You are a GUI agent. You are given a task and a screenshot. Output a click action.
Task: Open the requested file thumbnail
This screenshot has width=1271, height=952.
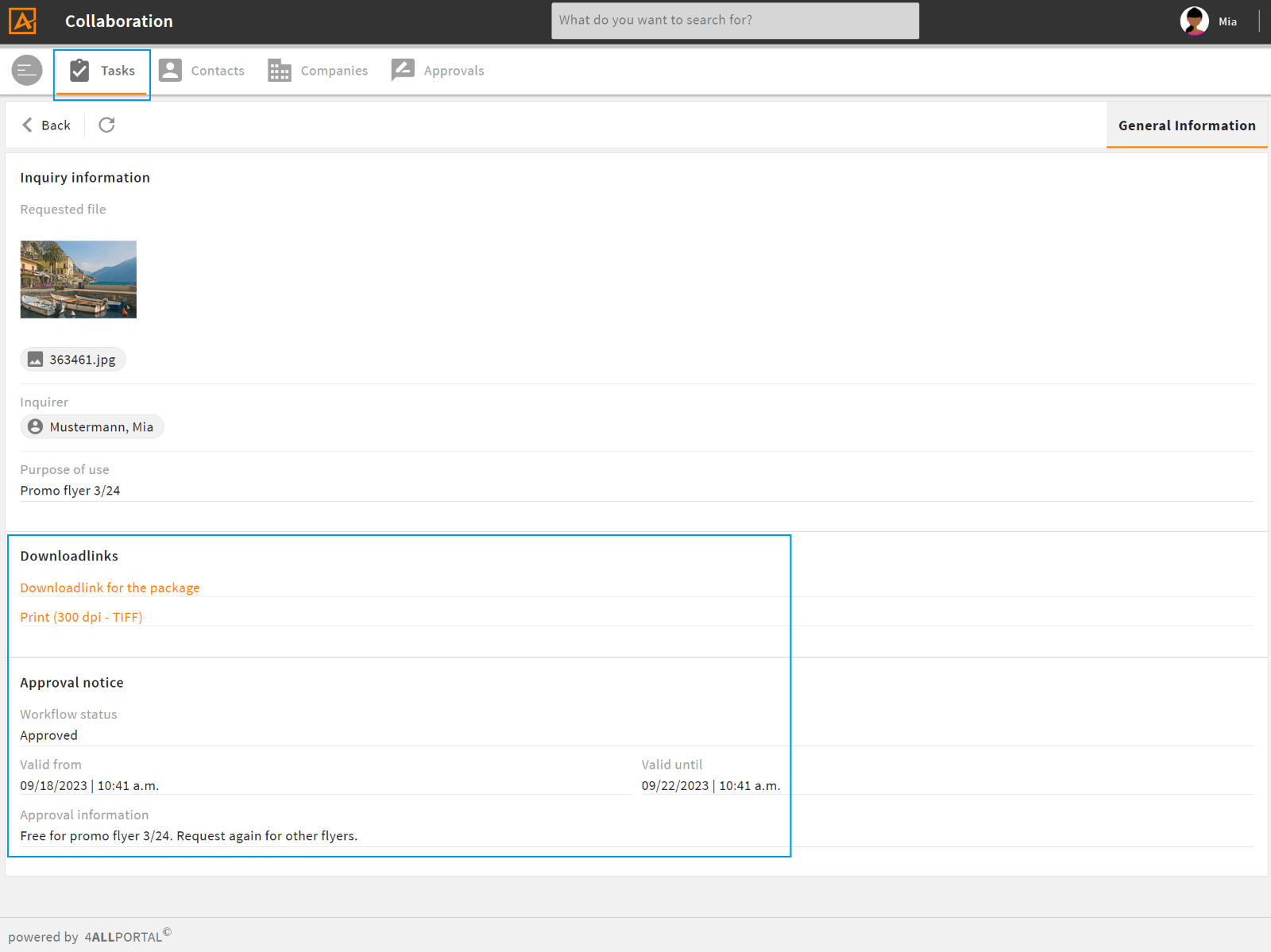[x=79, y=279]
